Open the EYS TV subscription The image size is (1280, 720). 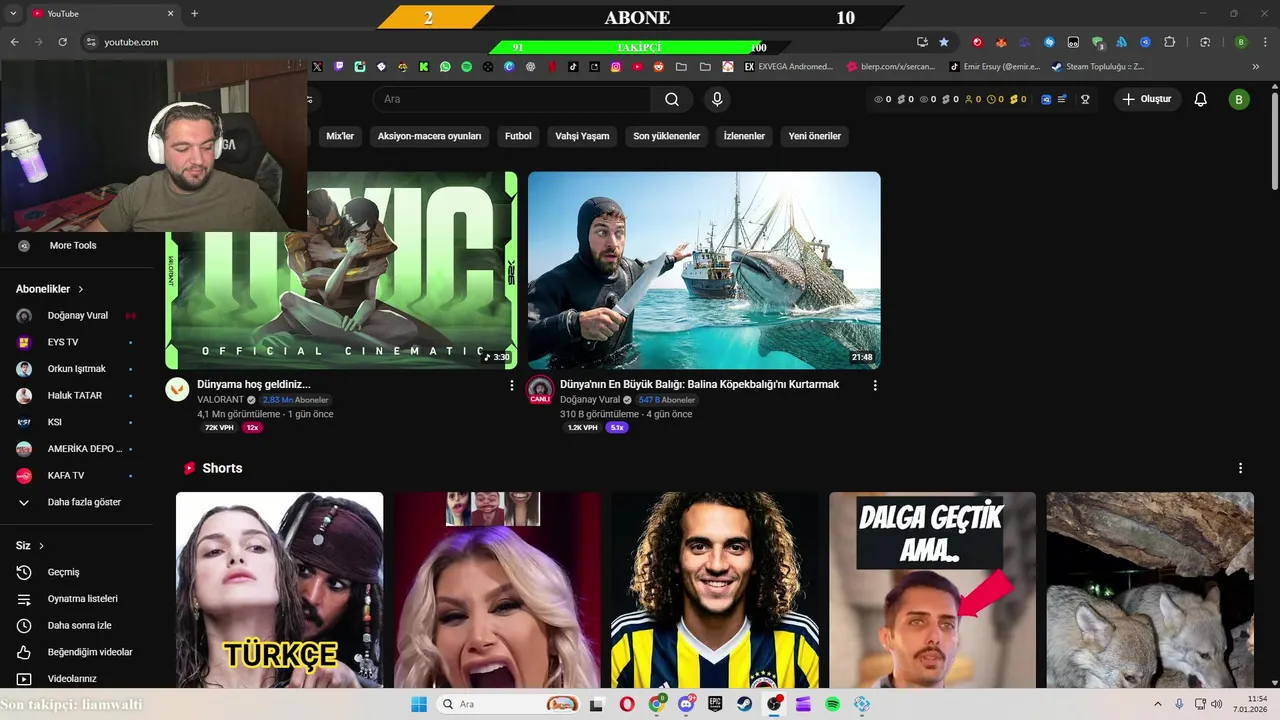click(76, 342)
